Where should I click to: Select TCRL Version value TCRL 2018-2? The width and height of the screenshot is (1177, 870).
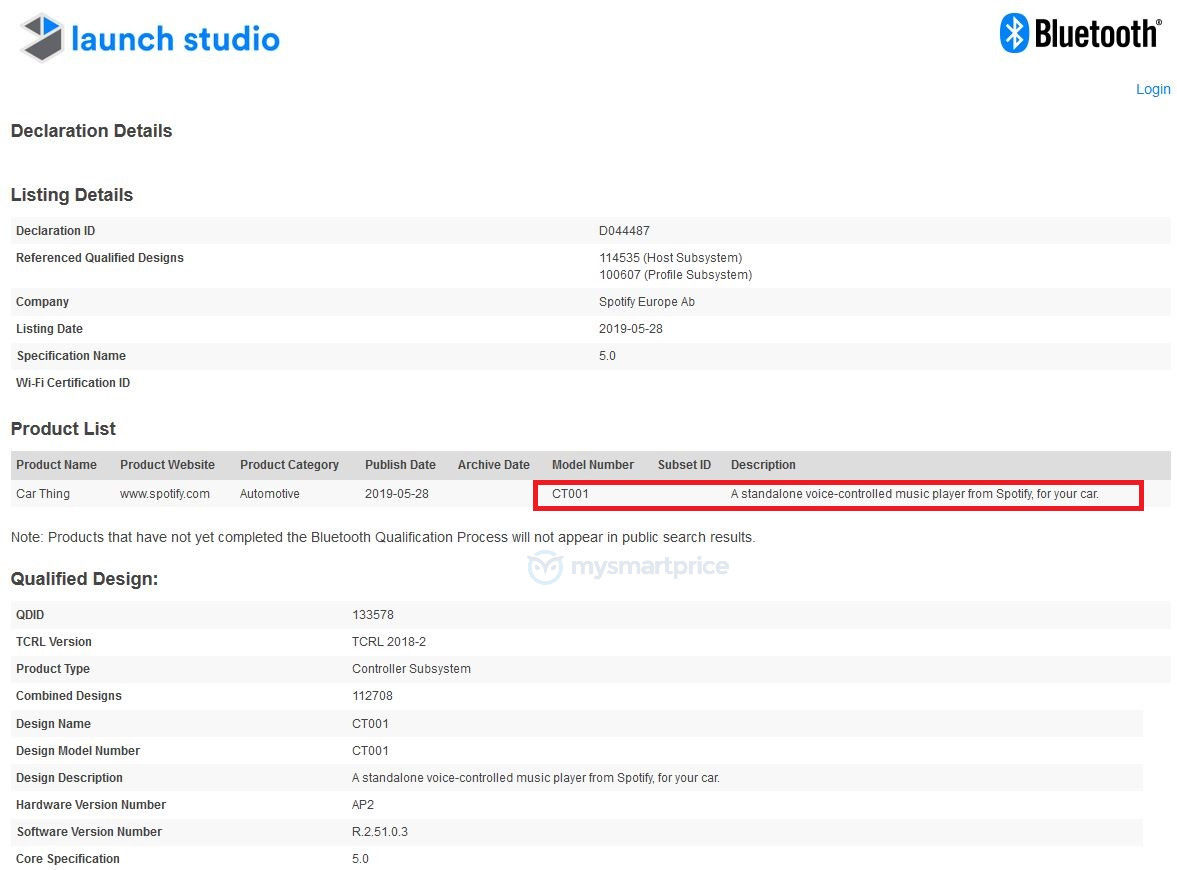click(389, 642)
